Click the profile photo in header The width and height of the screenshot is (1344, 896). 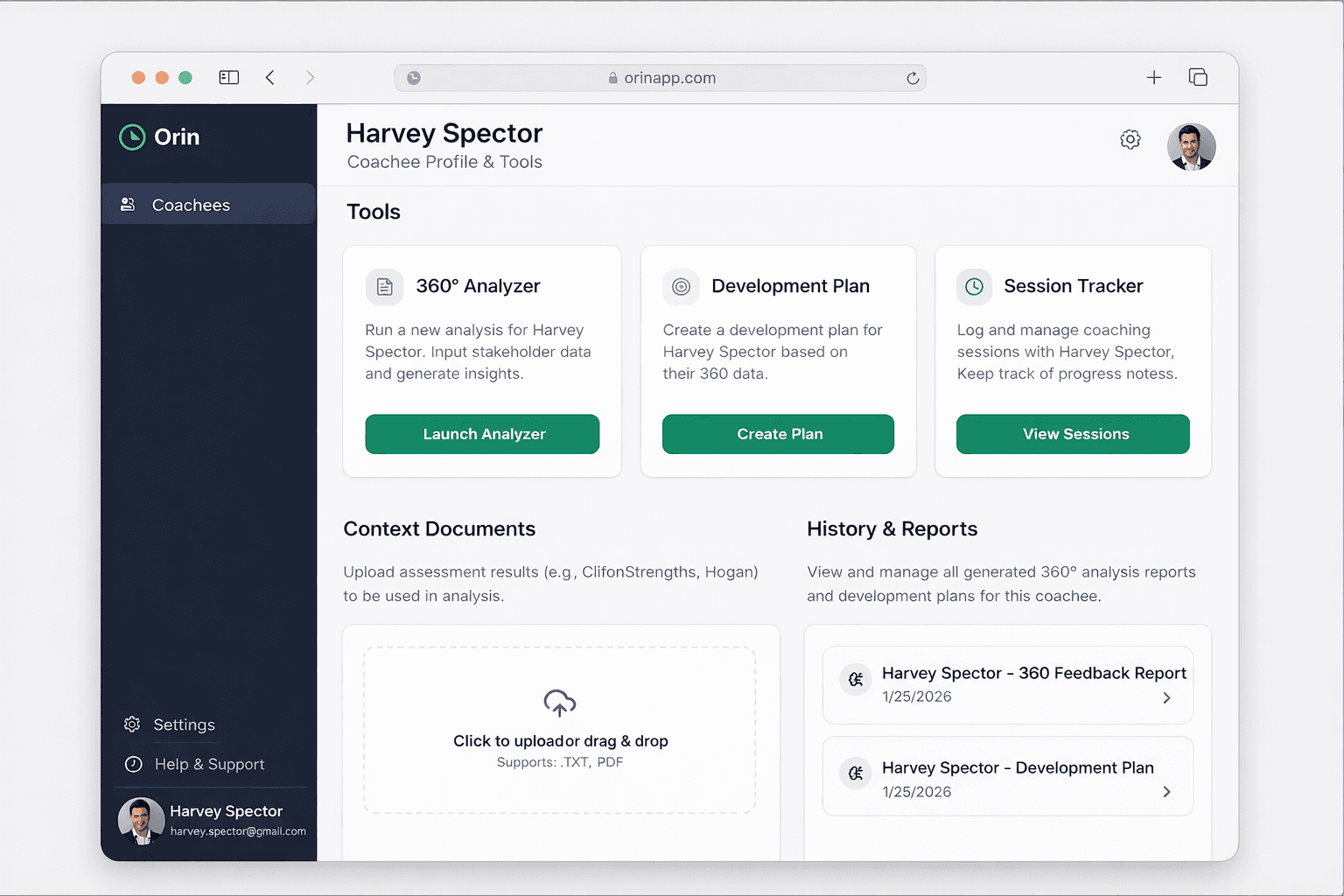1191,146
